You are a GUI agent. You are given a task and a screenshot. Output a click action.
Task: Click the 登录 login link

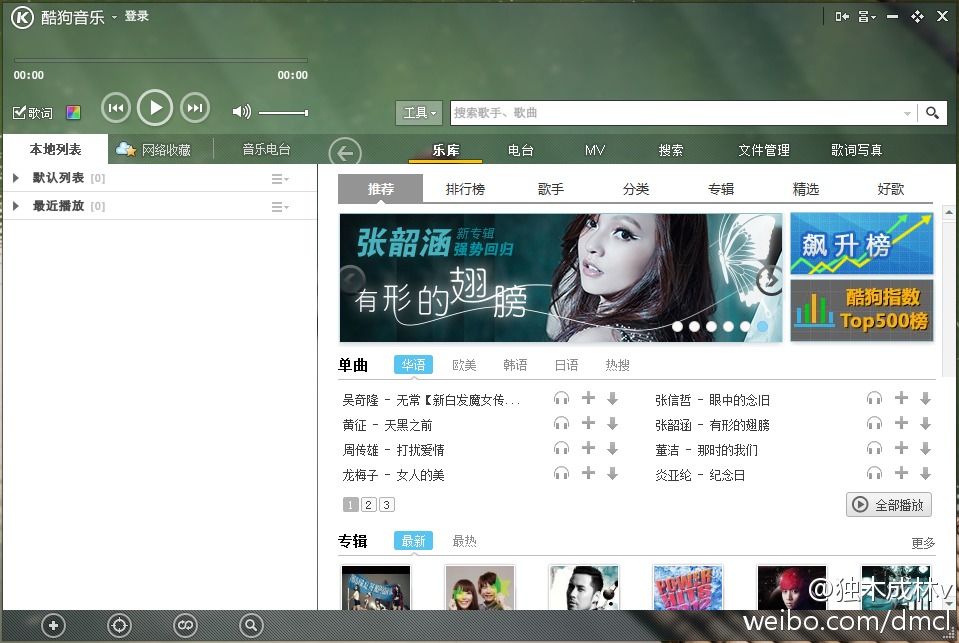(x=136, y=17)
